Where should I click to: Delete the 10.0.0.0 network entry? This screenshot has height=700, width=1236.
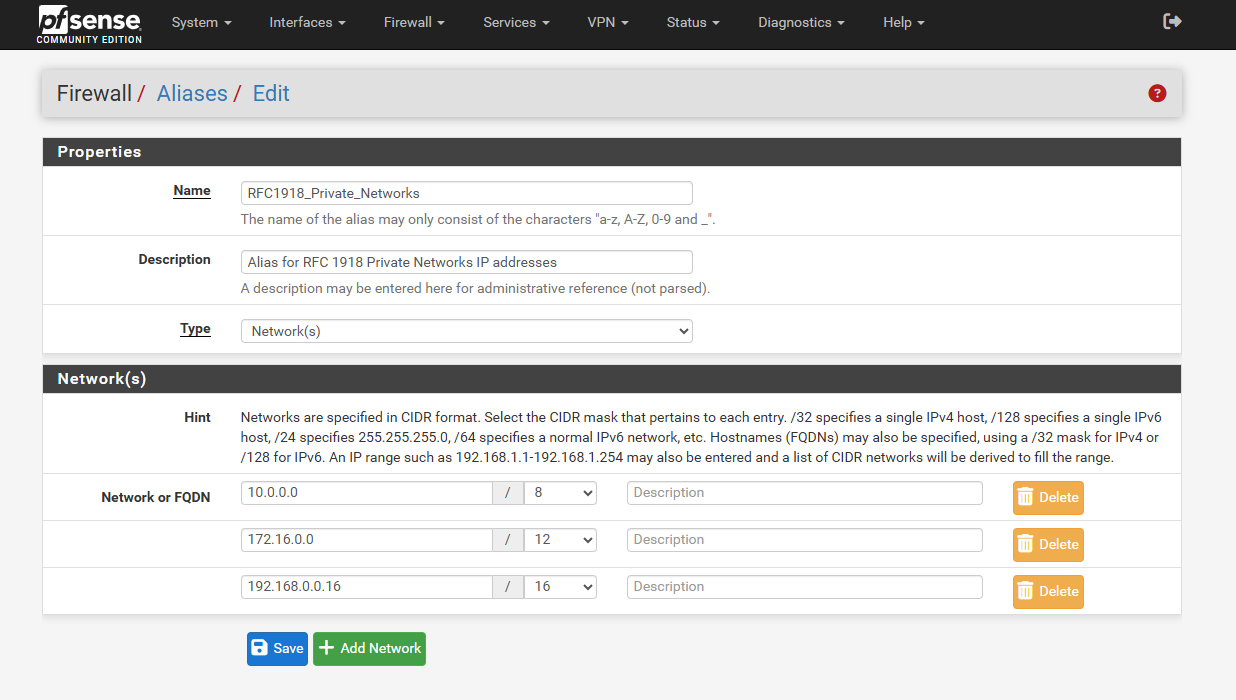[x=1048, y=497]
